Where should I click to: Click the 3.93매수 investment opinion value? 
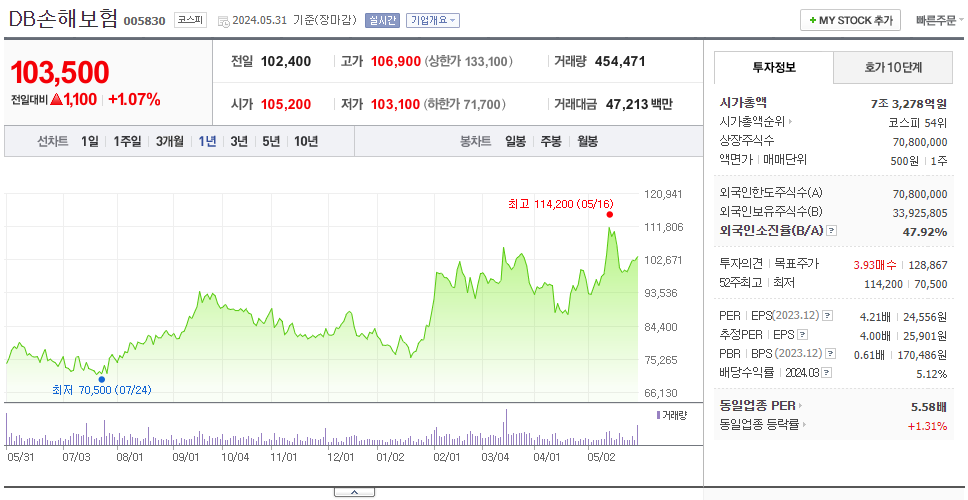tap(875, 265)
